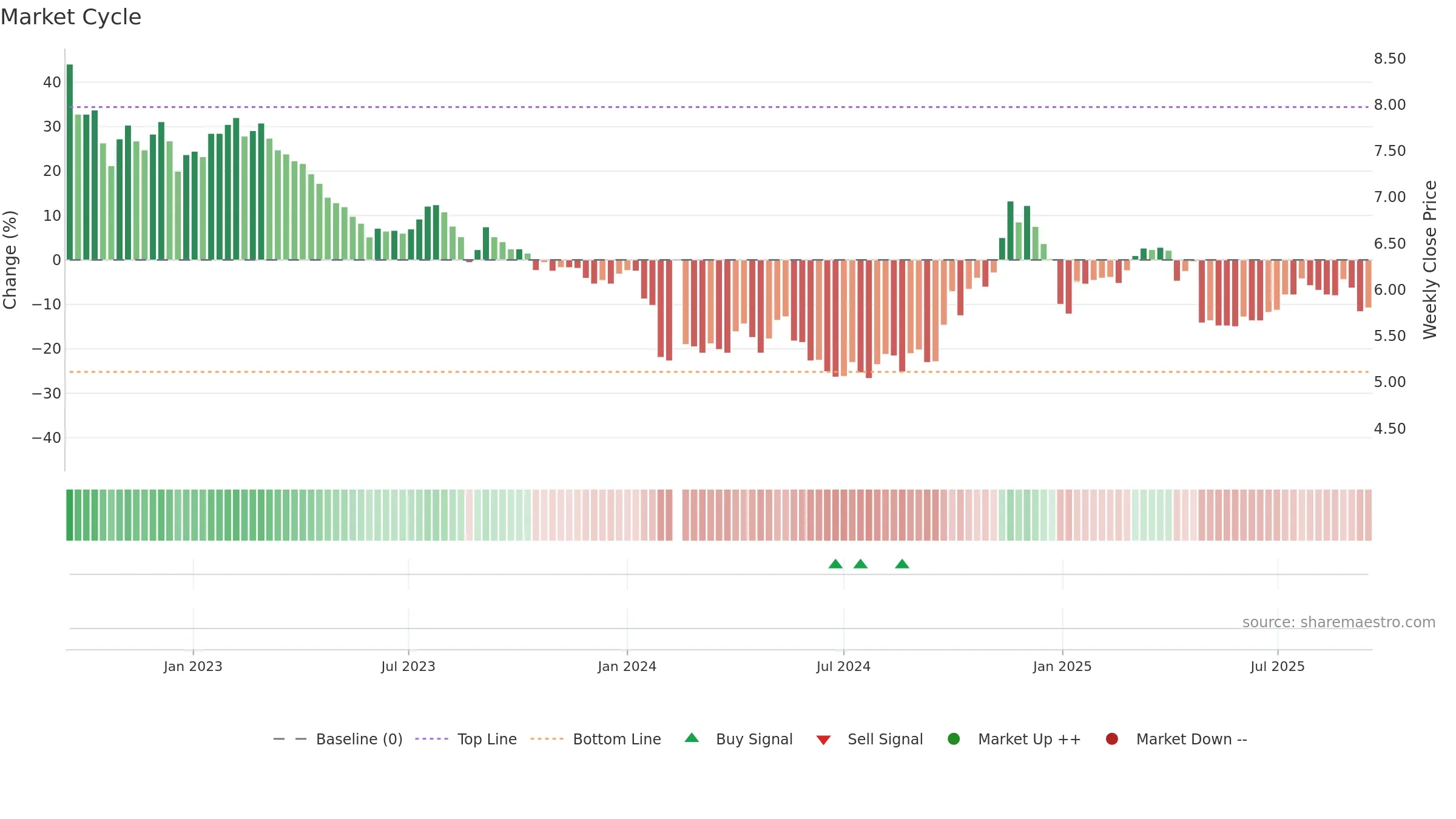Click the 7.00 price axis tick
1456x819 pixels.
coord(1390,197)
